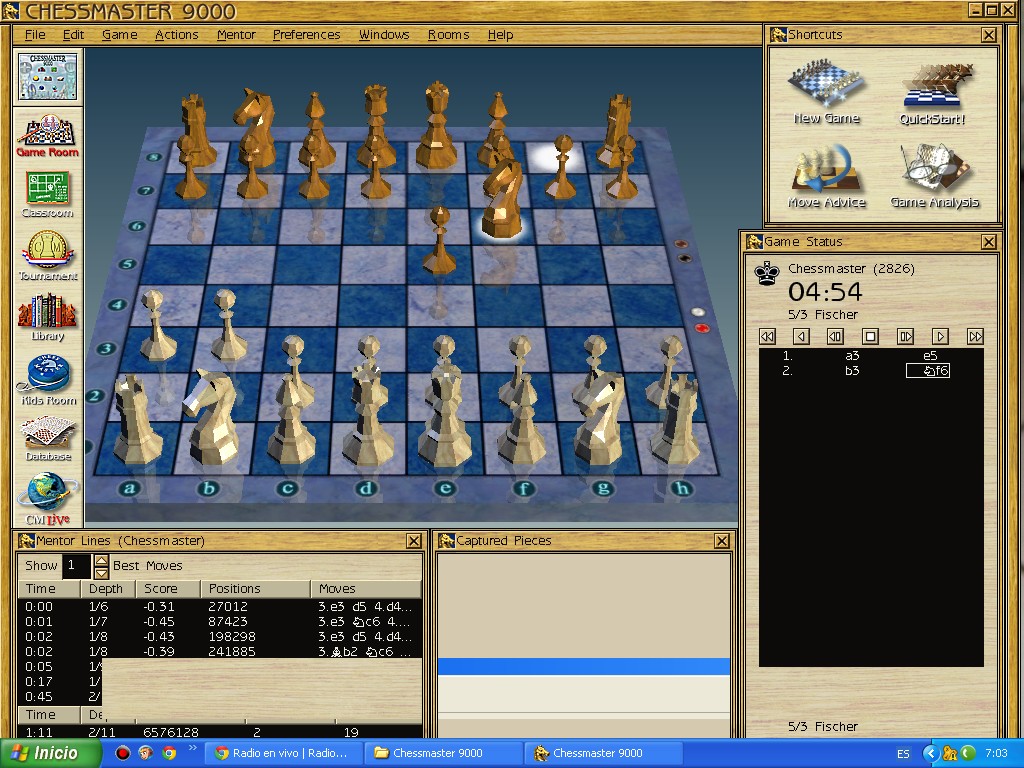
Task: Open the Help menu
Action: 500,35
